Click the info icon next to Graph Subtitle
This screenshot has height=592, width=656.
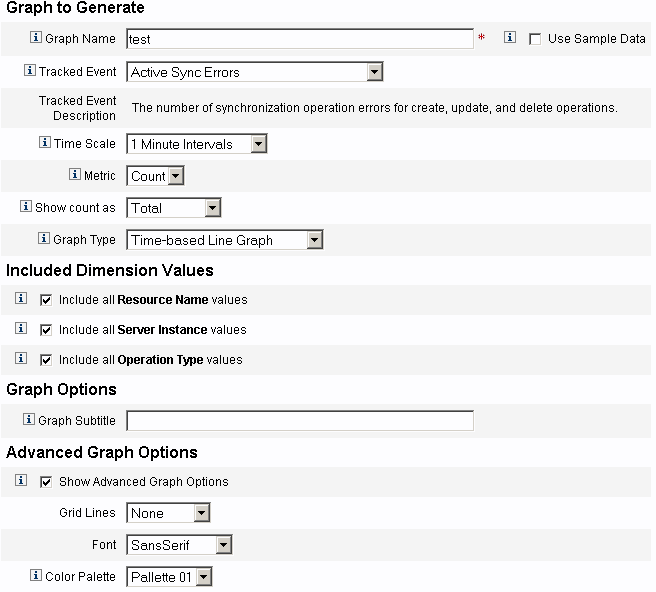click(x=29, y=421)
